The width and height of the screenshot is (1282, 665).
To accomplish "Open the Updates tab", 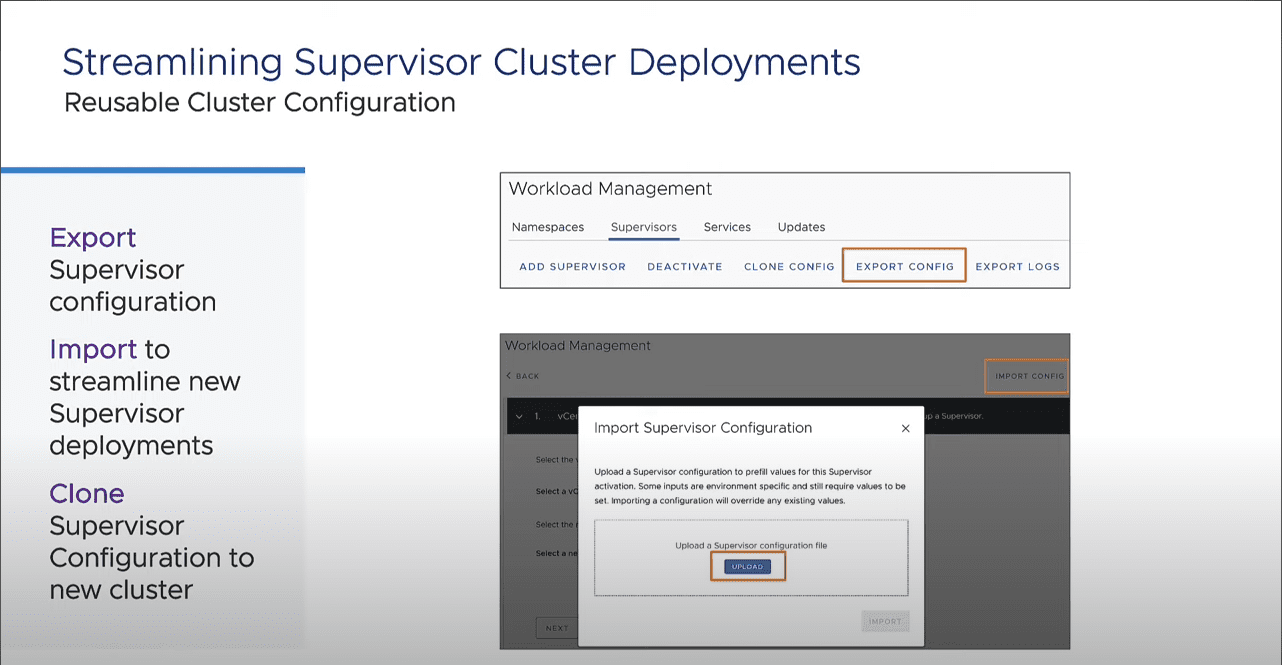I will (x=802, y=227).
